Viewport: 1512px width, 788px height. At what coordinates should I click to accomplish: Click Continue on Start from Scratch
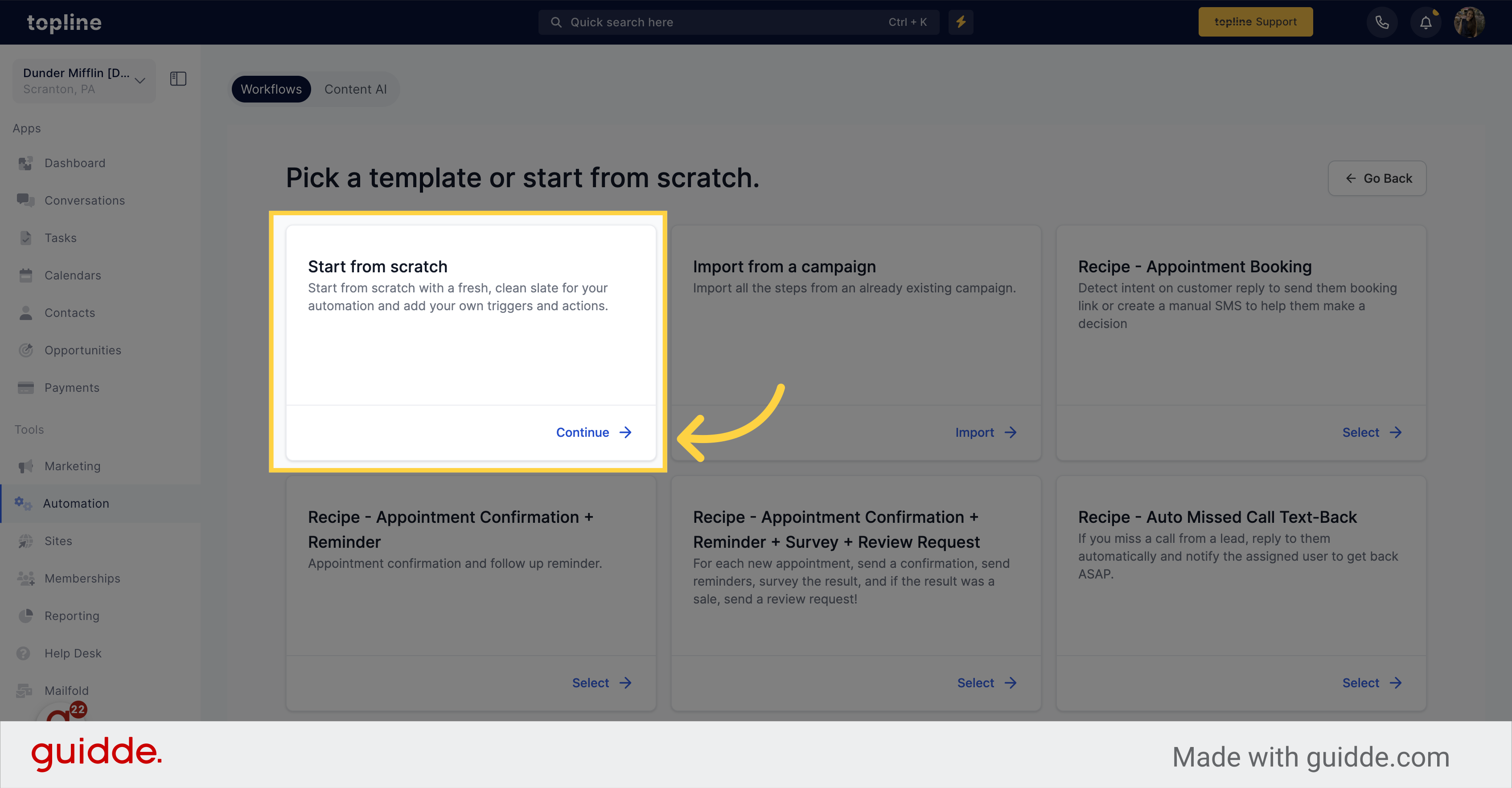(x=594, y=432)
